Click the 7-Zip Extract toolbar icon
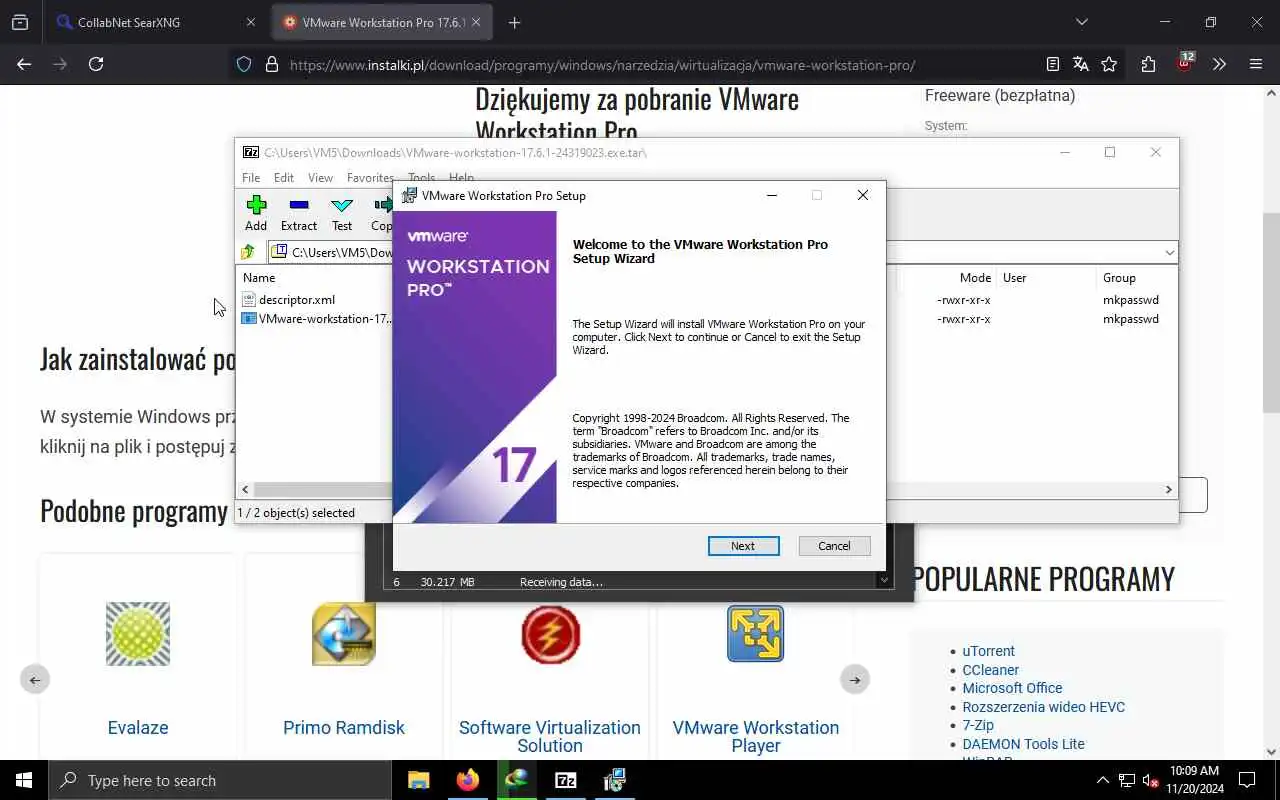This screenshot has width=1280, height=800. [x=299, y=213]
